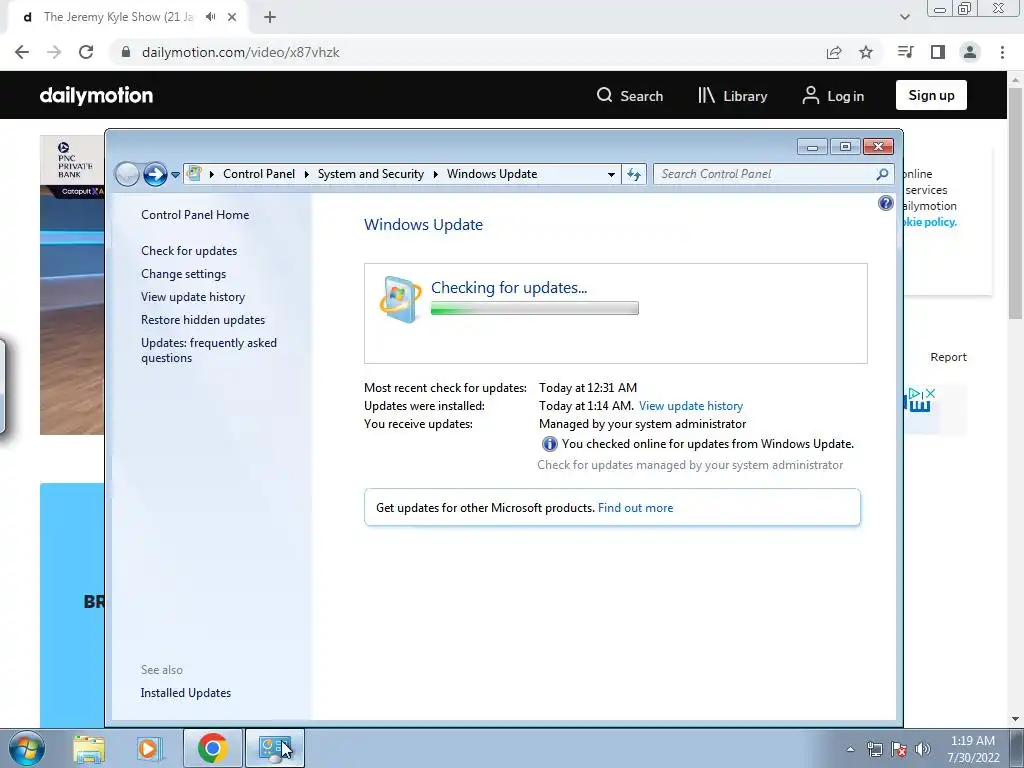The height and width of the screenshot is (768, 1024).
Task: Click the Control Panel taskbar button
Action: pos(275,748)
